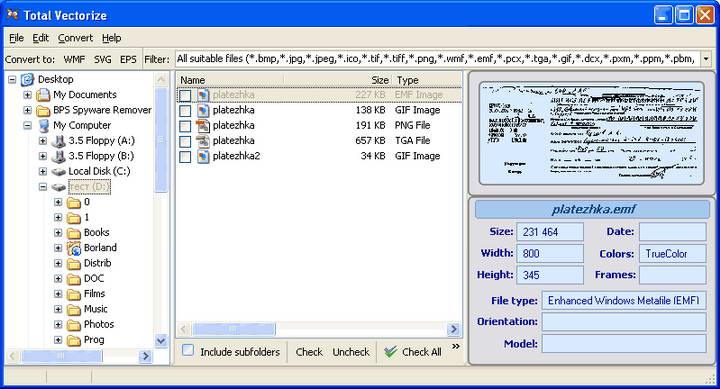This screenshot has height=389, width=720.
Task: Click the EMF Image file icon
Action: point(203,95)
